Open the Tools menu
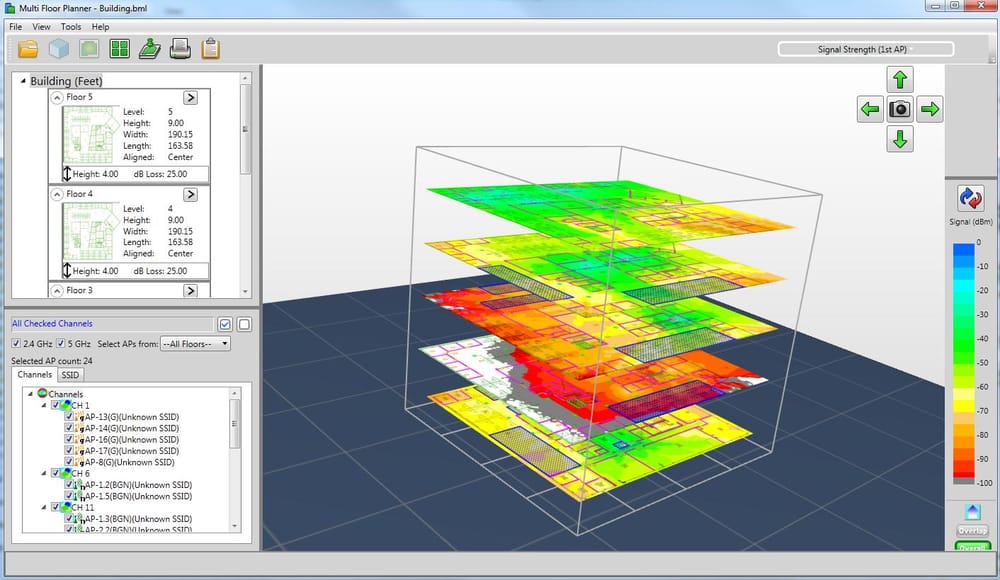Screen dimensions: 1000x580 (x=71, y=27)
